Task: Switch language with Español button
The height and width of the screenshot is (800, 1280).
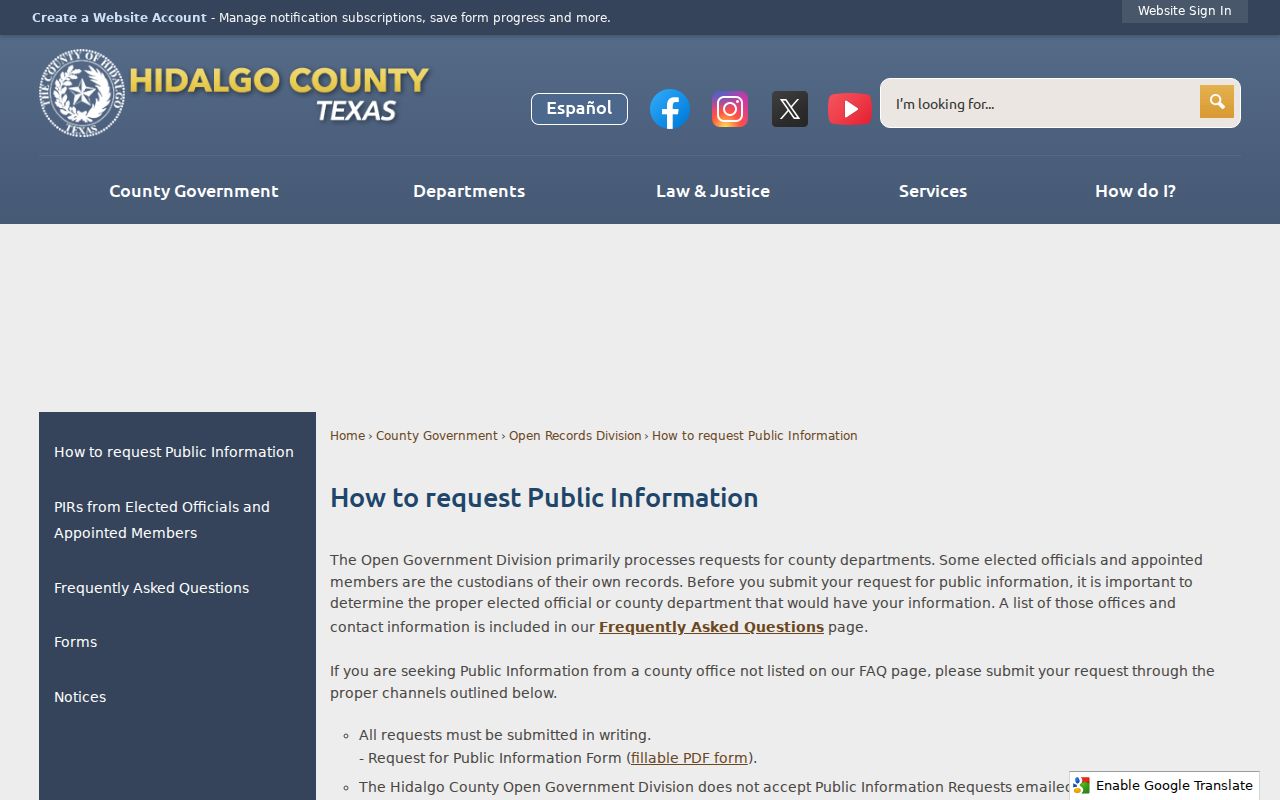Action: [x=579, y=109]
